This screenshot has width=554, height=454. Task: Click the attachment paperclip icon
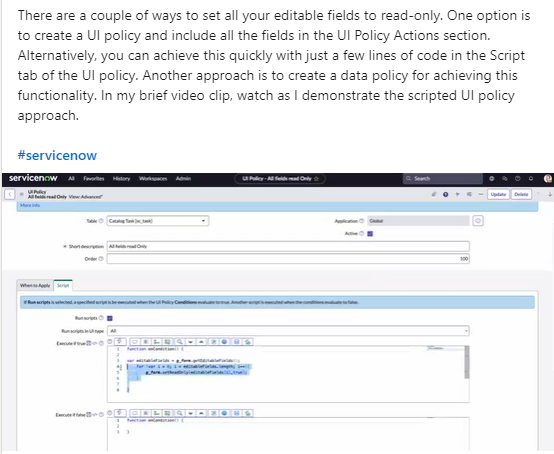click(x=434, y=194)
